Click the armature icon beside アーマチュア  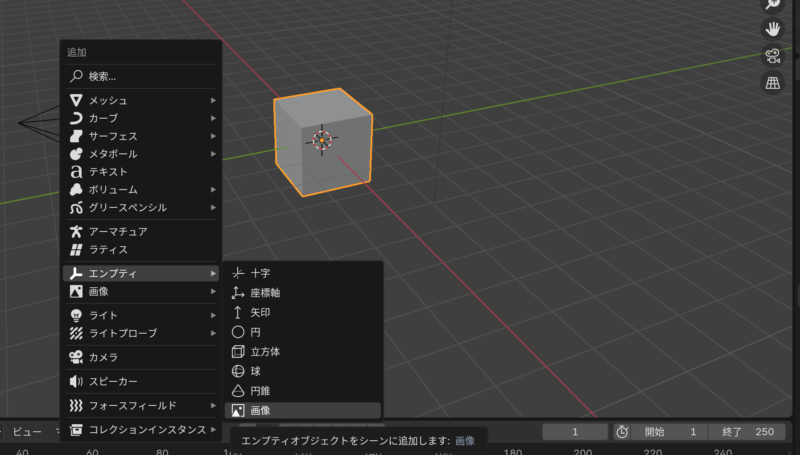click(76, 232)
